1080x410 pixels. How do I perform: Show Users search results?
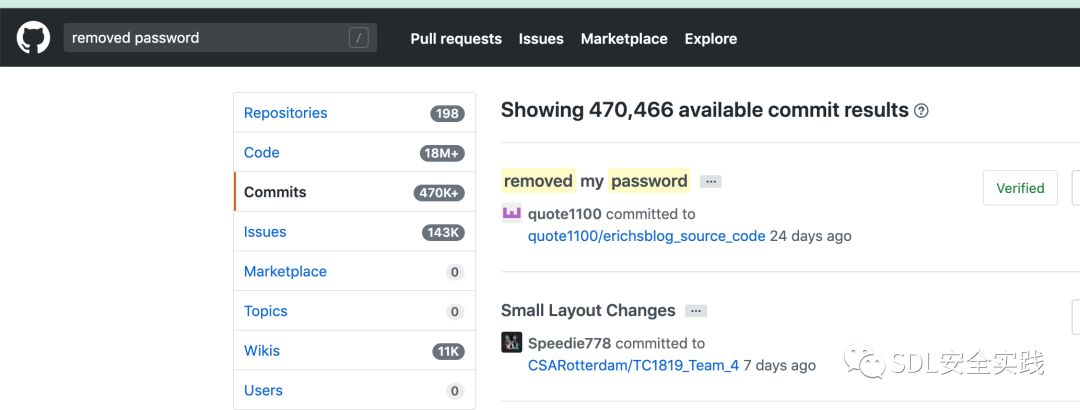click(263, 390)
